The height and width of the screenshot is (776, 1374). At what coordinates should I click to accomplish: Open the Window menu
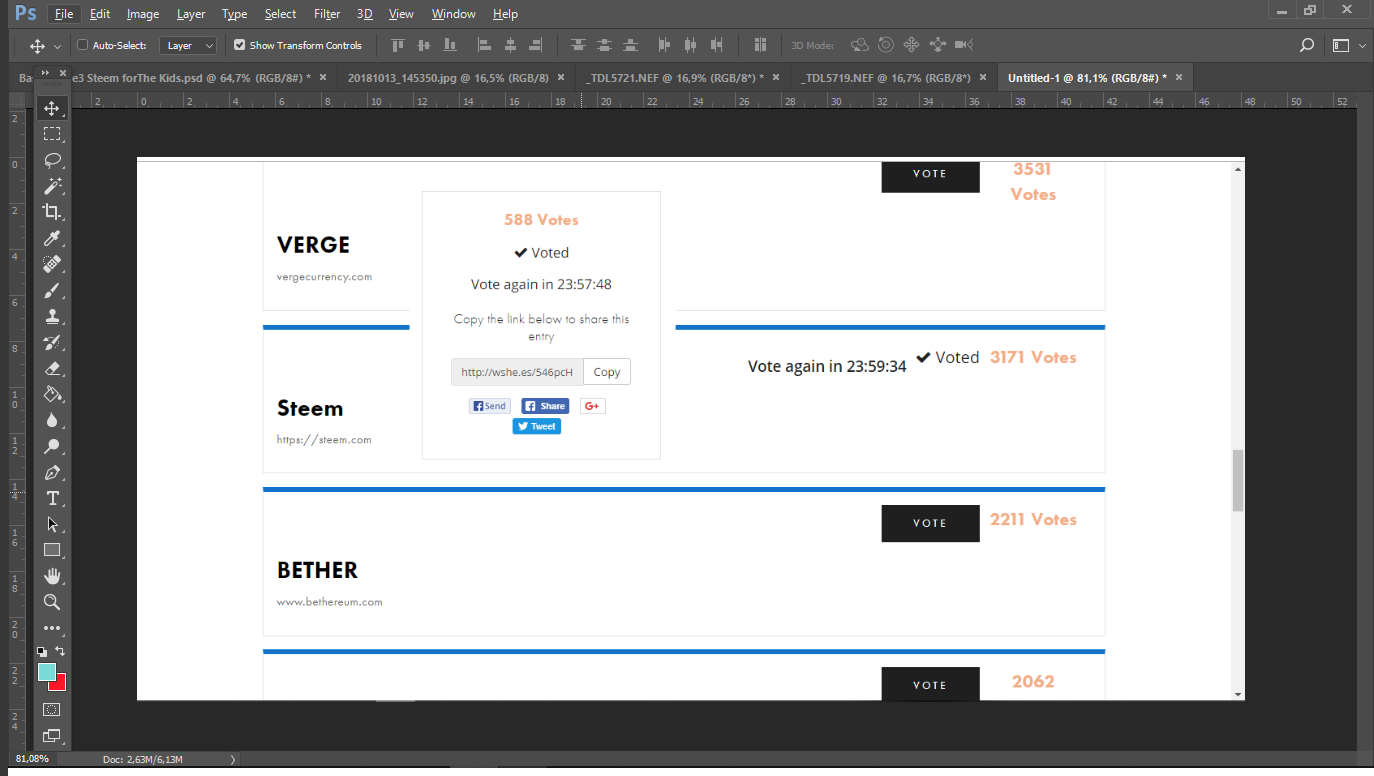tap(454, 14)
